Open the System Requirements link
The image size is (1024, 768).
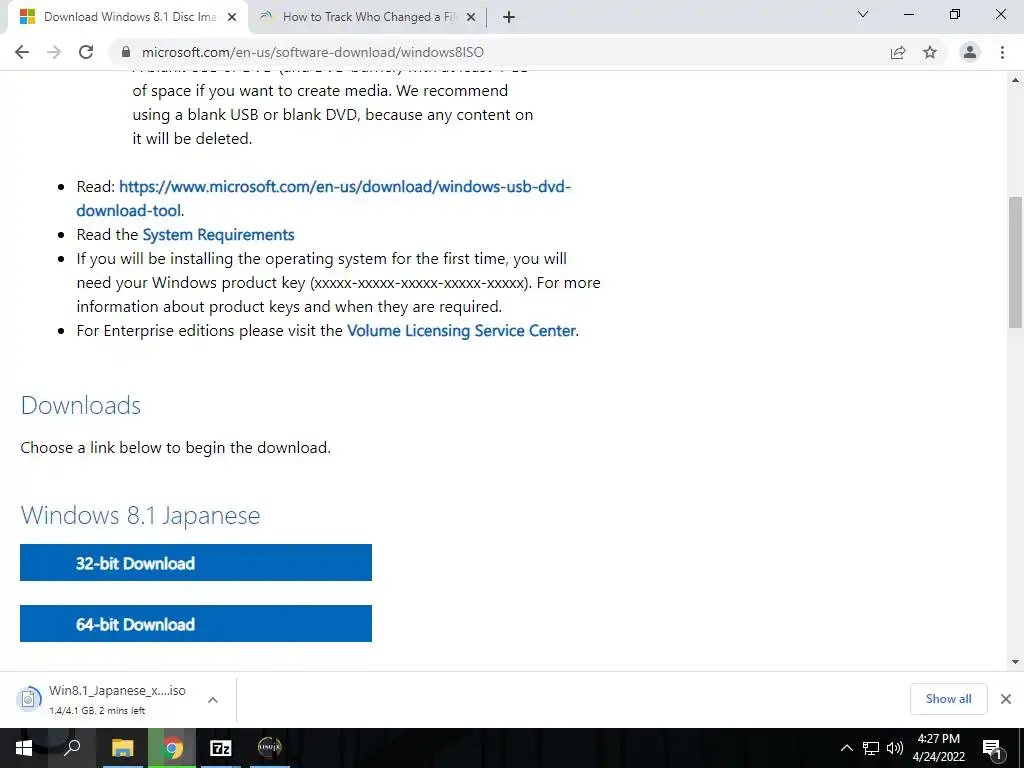point(218,234)
